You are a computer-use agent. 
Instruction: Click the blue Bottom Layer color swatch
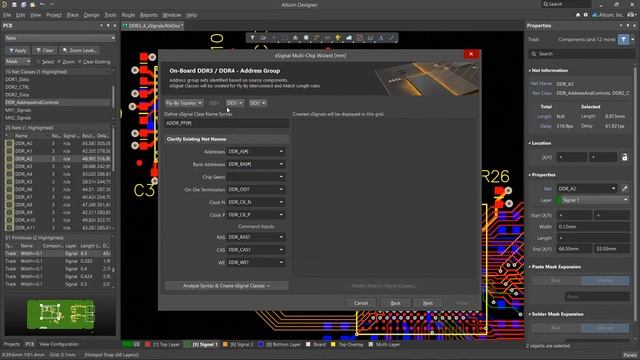coord(260,344)
